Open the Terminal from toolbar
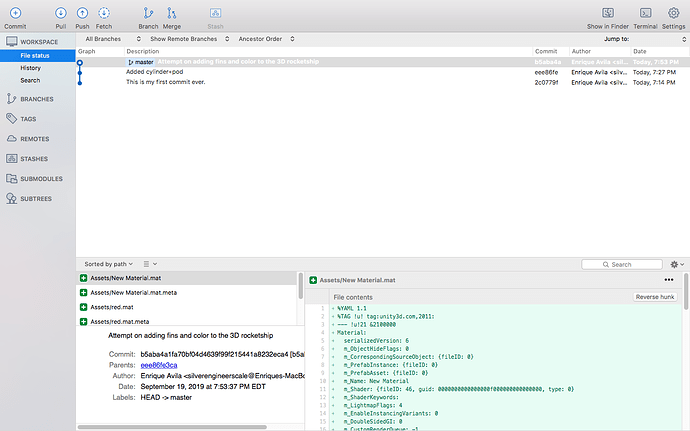The height and width of the screenshot is (431, 690). [646, 13]
